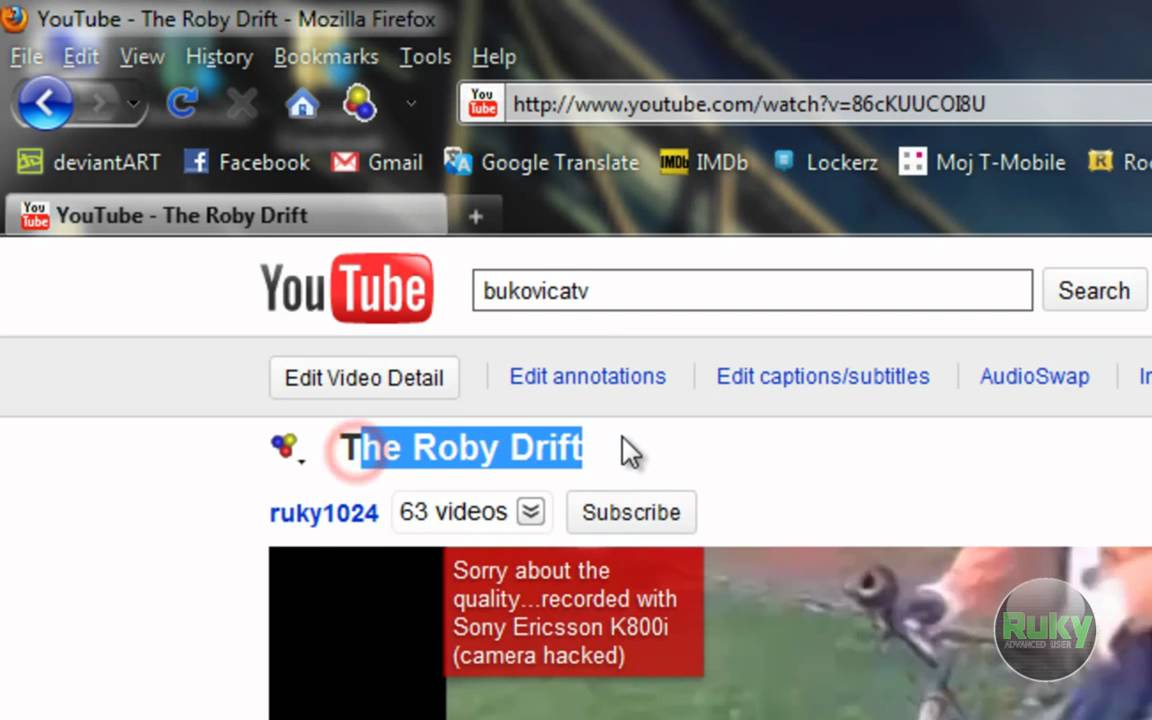Click the colored balls icon beside video title

[285, 445]
